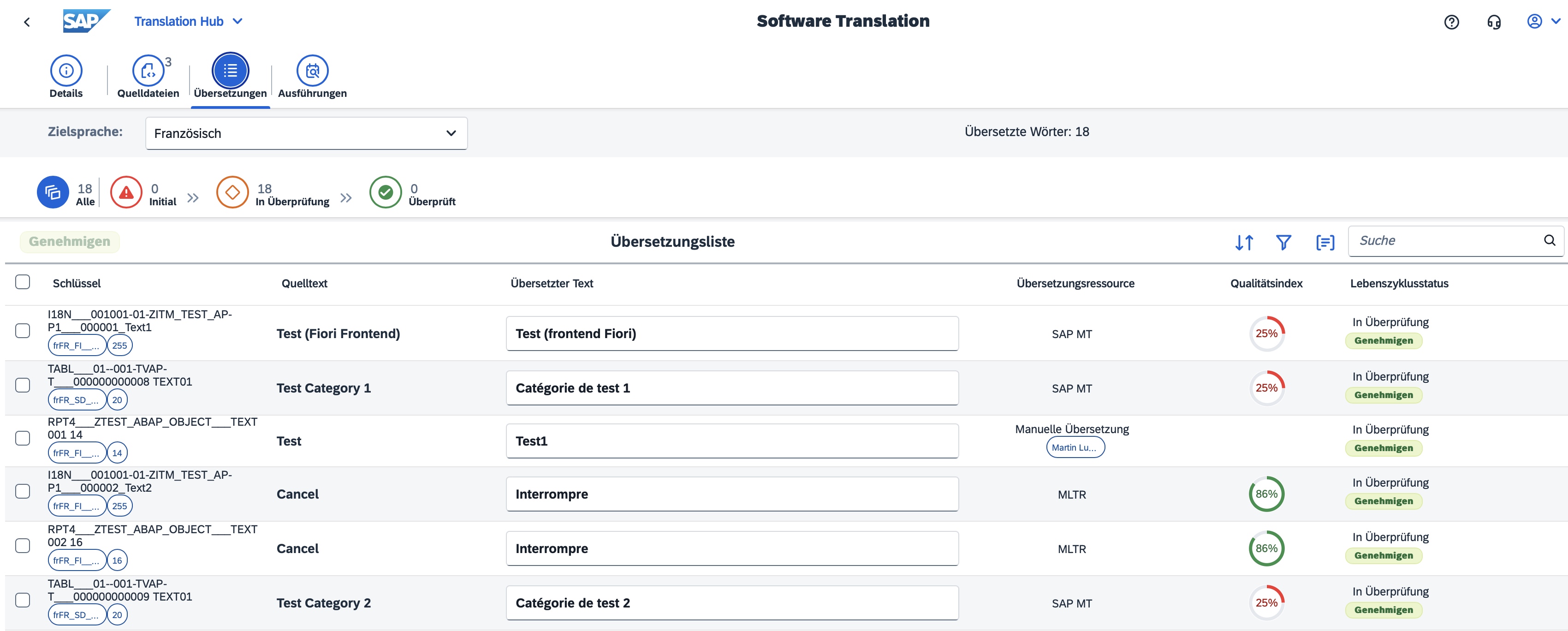The height and width of the screenshot is (631, 1568).
Task: Edit the Catégorie de test 1 field
Action: [x=732, y=388]
